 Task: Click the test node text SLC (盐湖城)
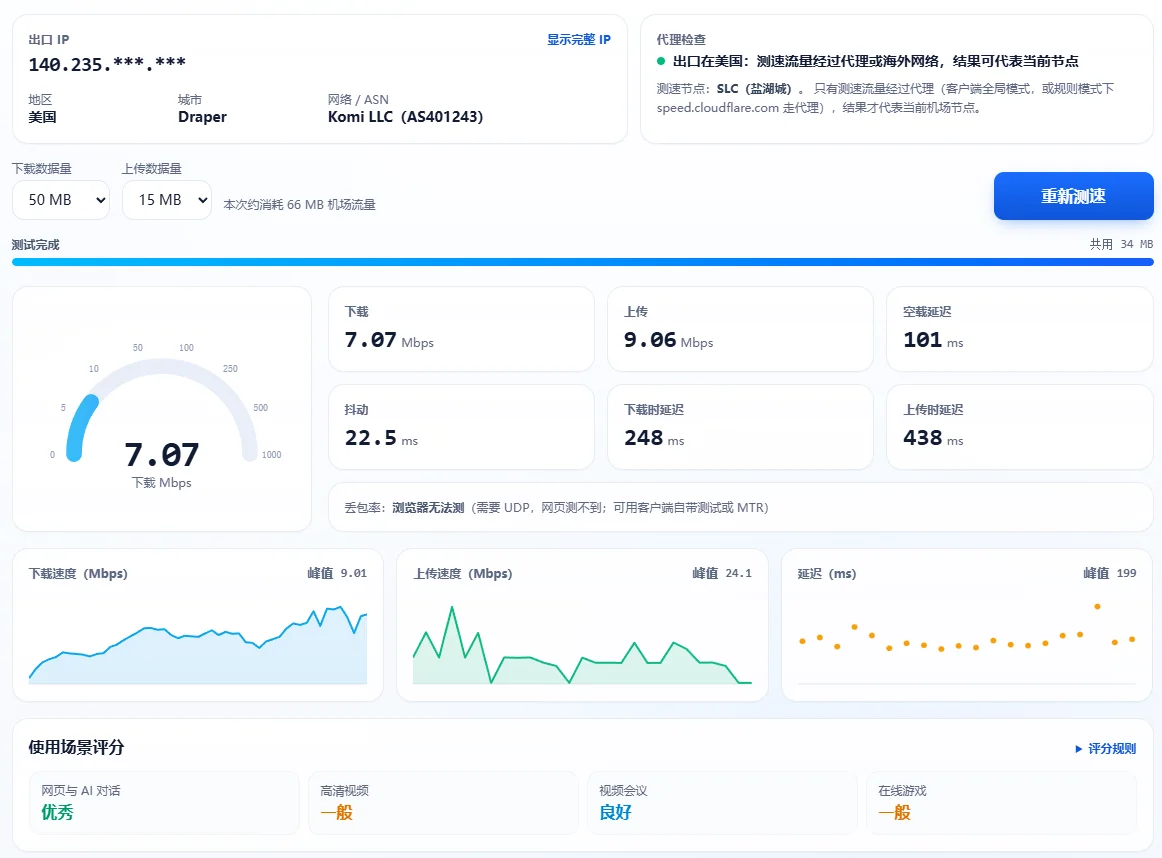754,89
